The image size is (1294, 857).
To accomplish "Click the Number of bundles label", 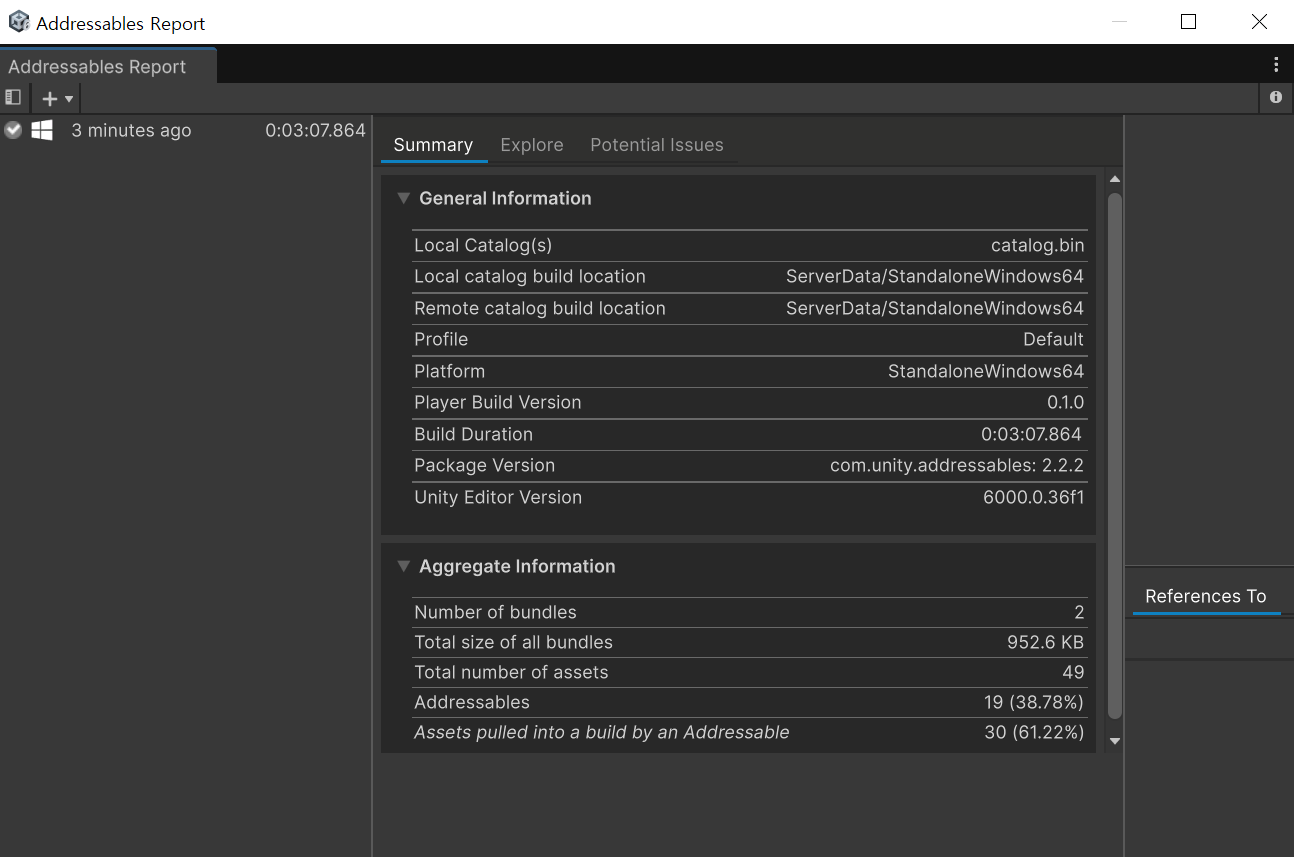I will (496, 612).
